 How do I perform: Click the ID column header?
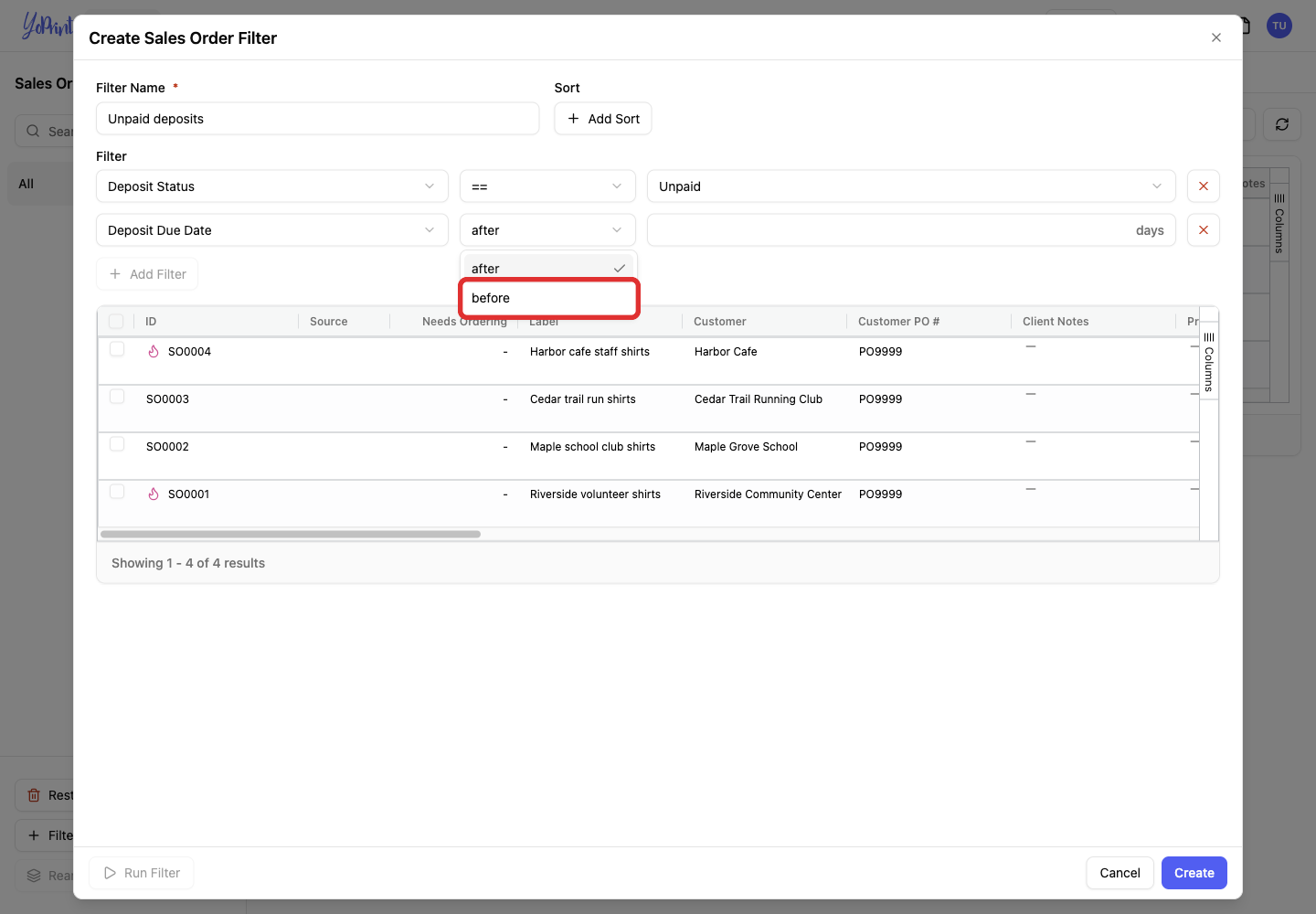click(x=151, y=322)
